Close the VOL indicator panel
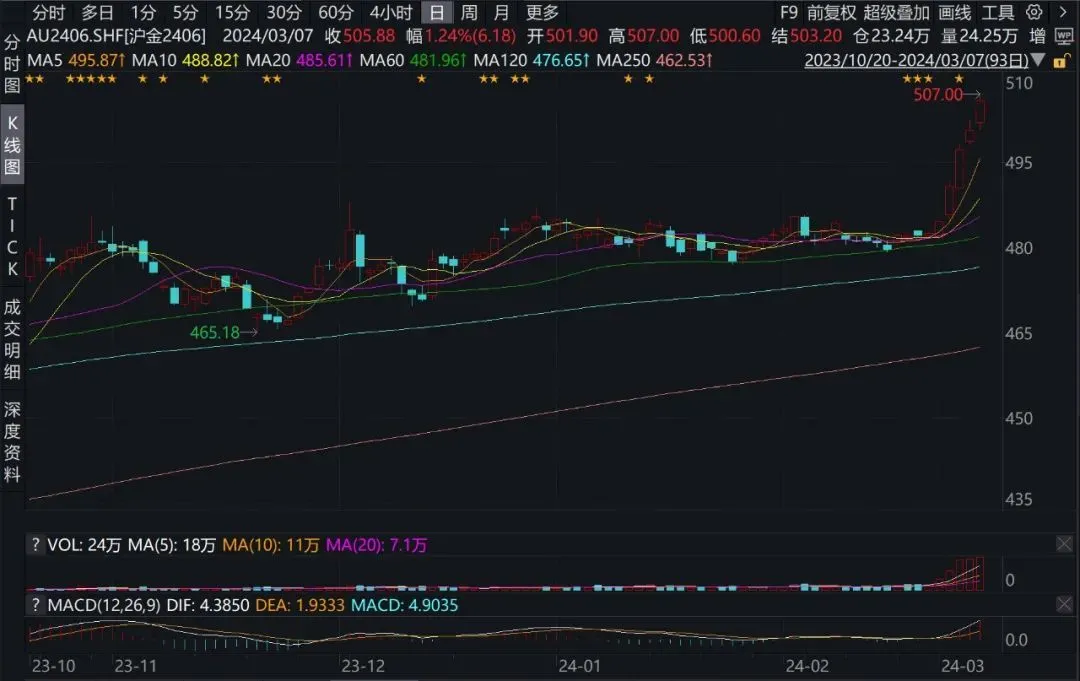 1063,545
